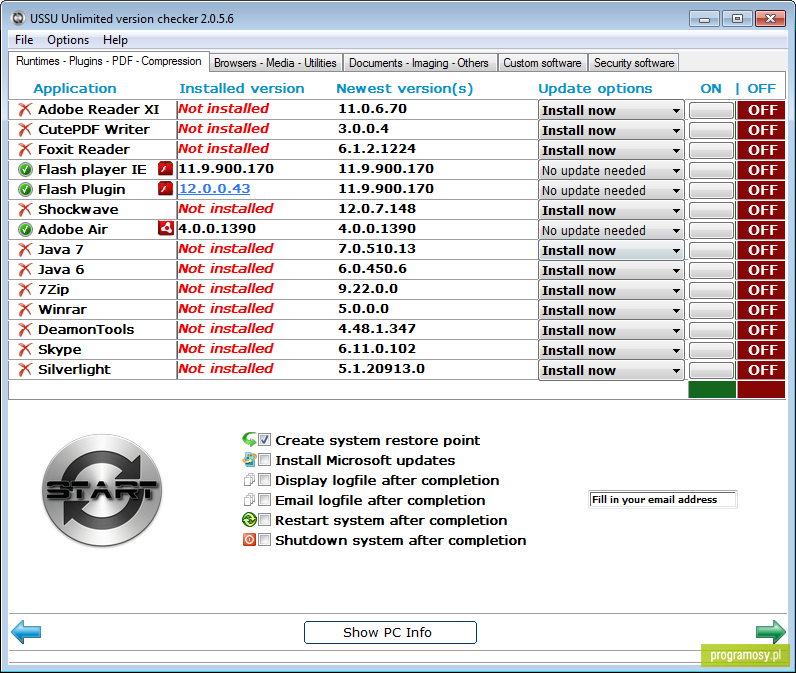
Task: Open update options dropdown for Silverlight
Action: click(611, 371)
